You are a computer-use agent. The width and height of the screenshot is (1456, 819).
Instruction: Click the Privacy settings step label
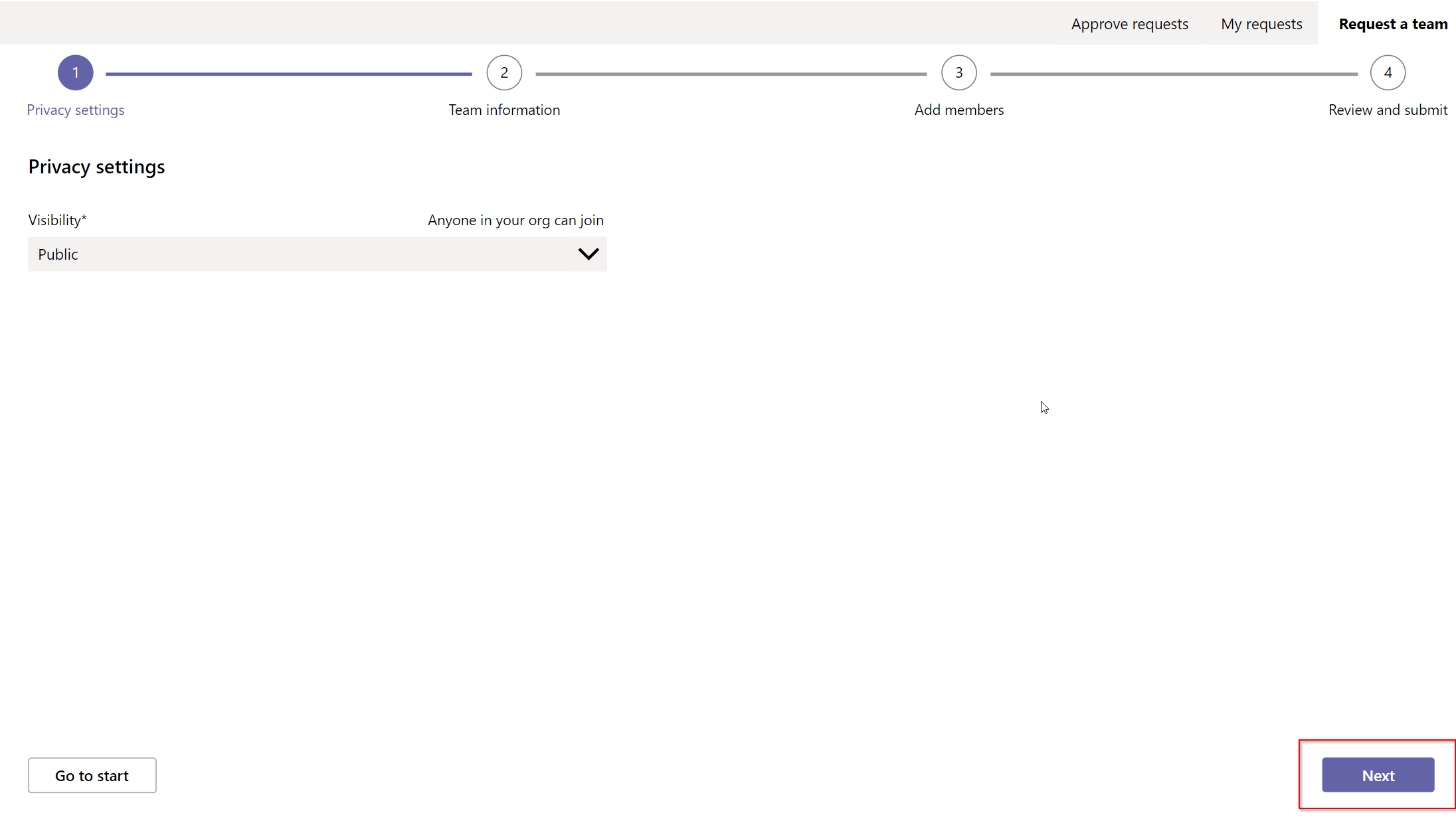[x=75, y=110]
